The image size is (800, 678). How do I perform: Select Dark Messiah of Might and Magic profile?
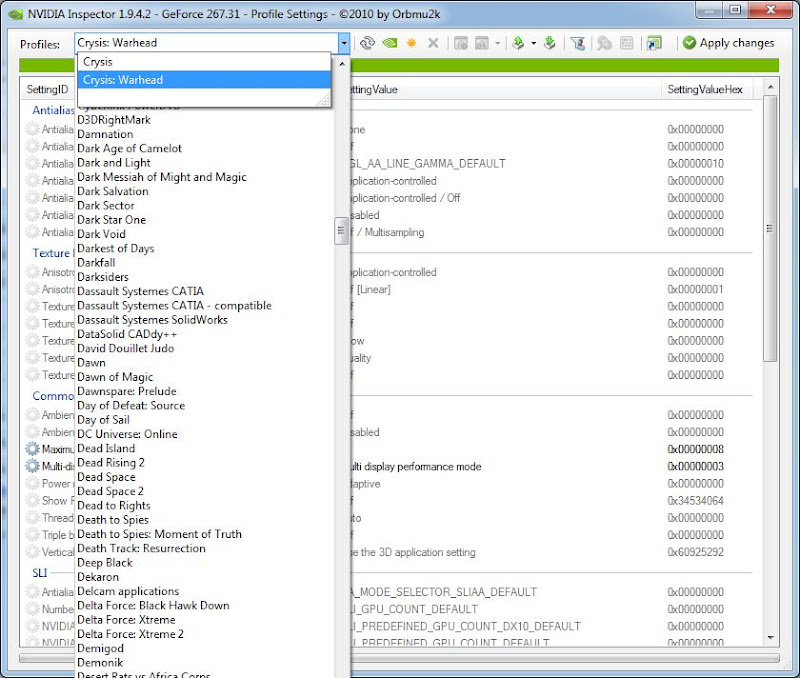(x=162, y=177)
